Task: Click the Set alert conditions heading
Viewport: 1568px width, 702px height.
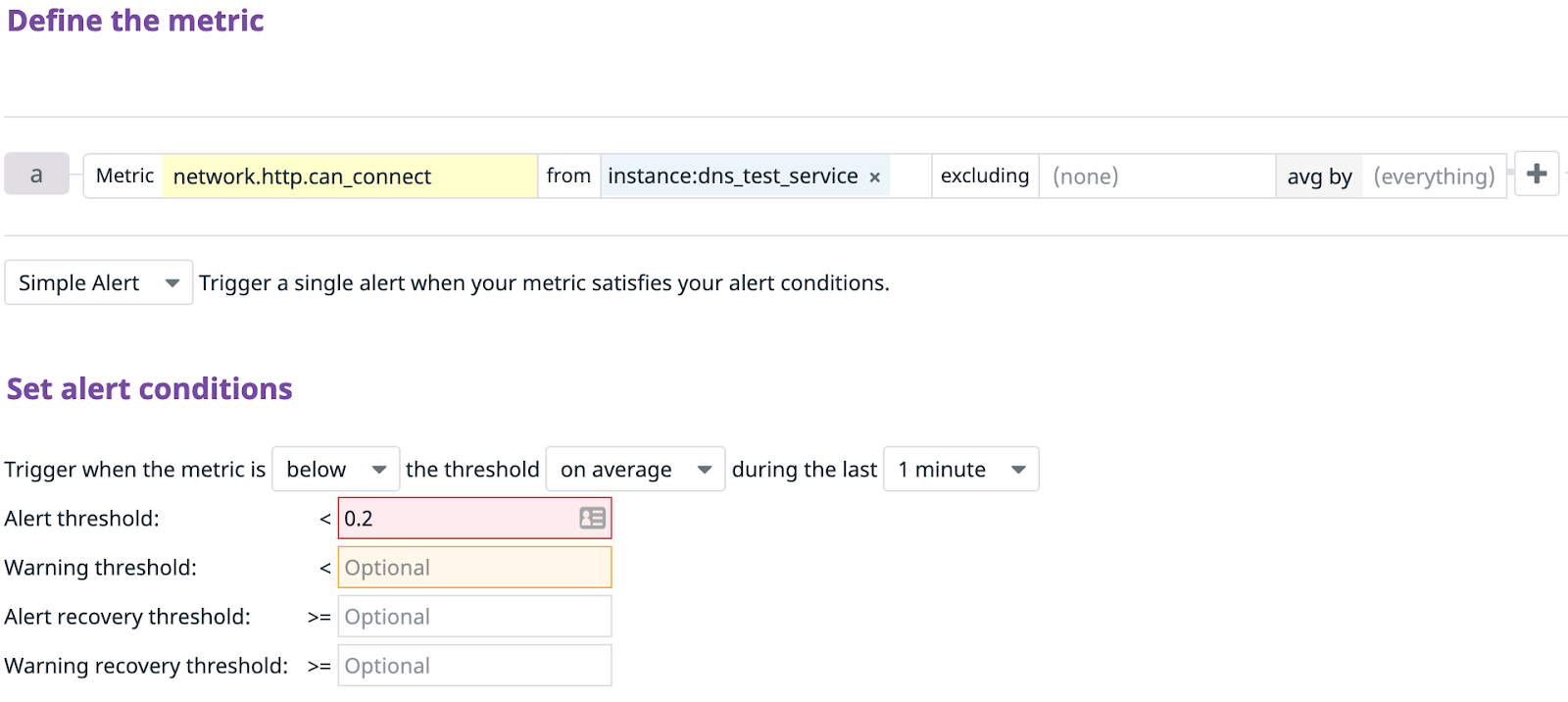Action: point(149,389)
